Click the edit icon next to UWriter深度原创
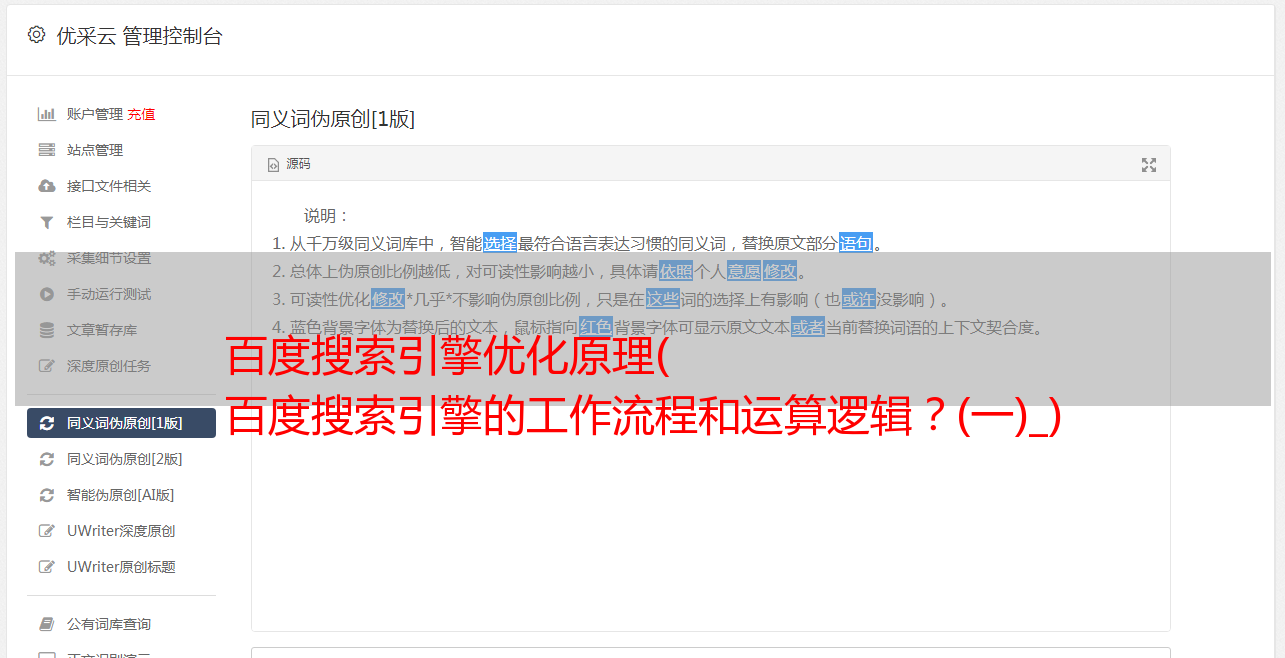 46,531
